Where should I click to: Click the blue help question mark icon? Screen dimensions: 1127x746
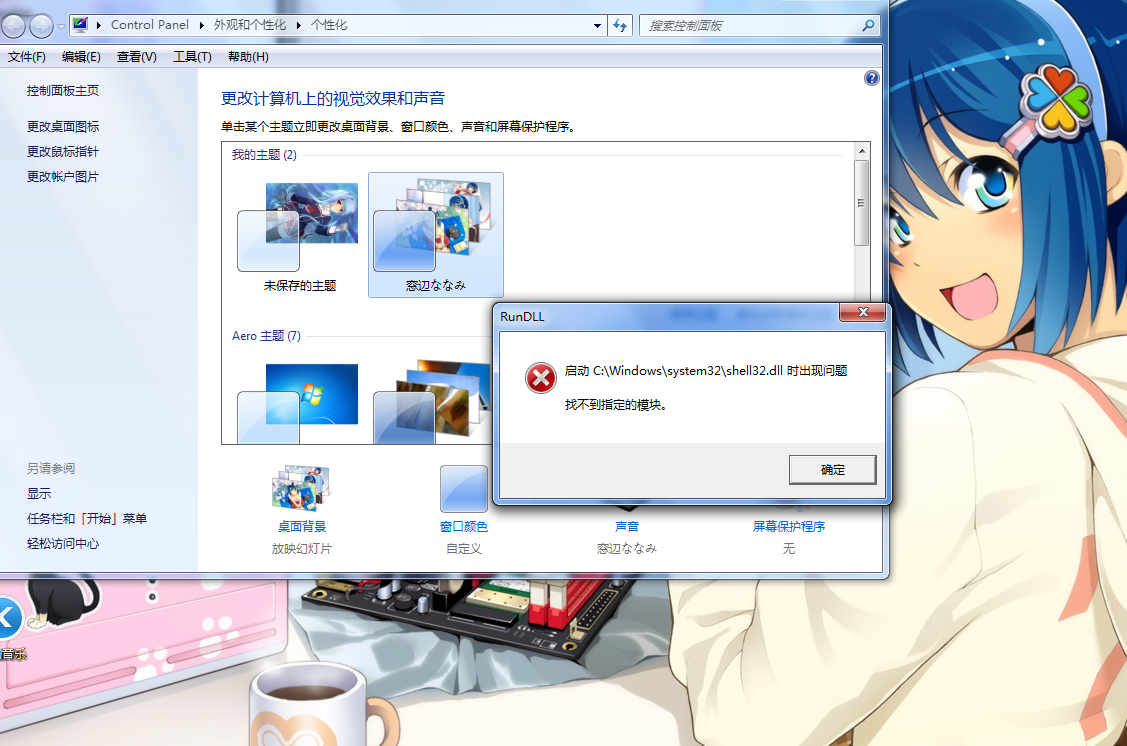click(871, 78)
